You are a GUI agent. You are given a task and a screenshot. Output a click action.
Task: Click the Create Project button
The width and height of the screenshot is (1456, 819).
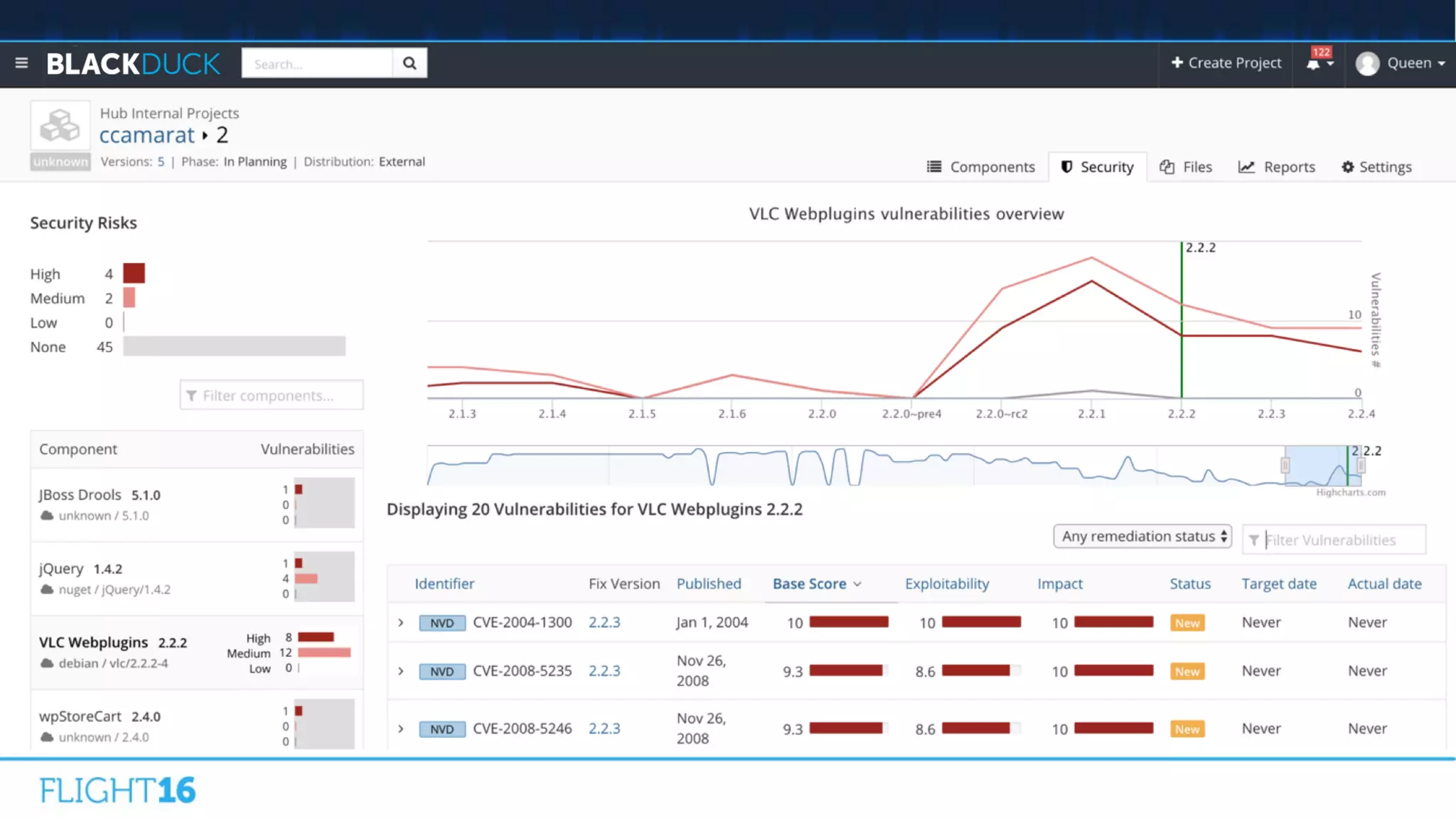[x=1226, y=63]
